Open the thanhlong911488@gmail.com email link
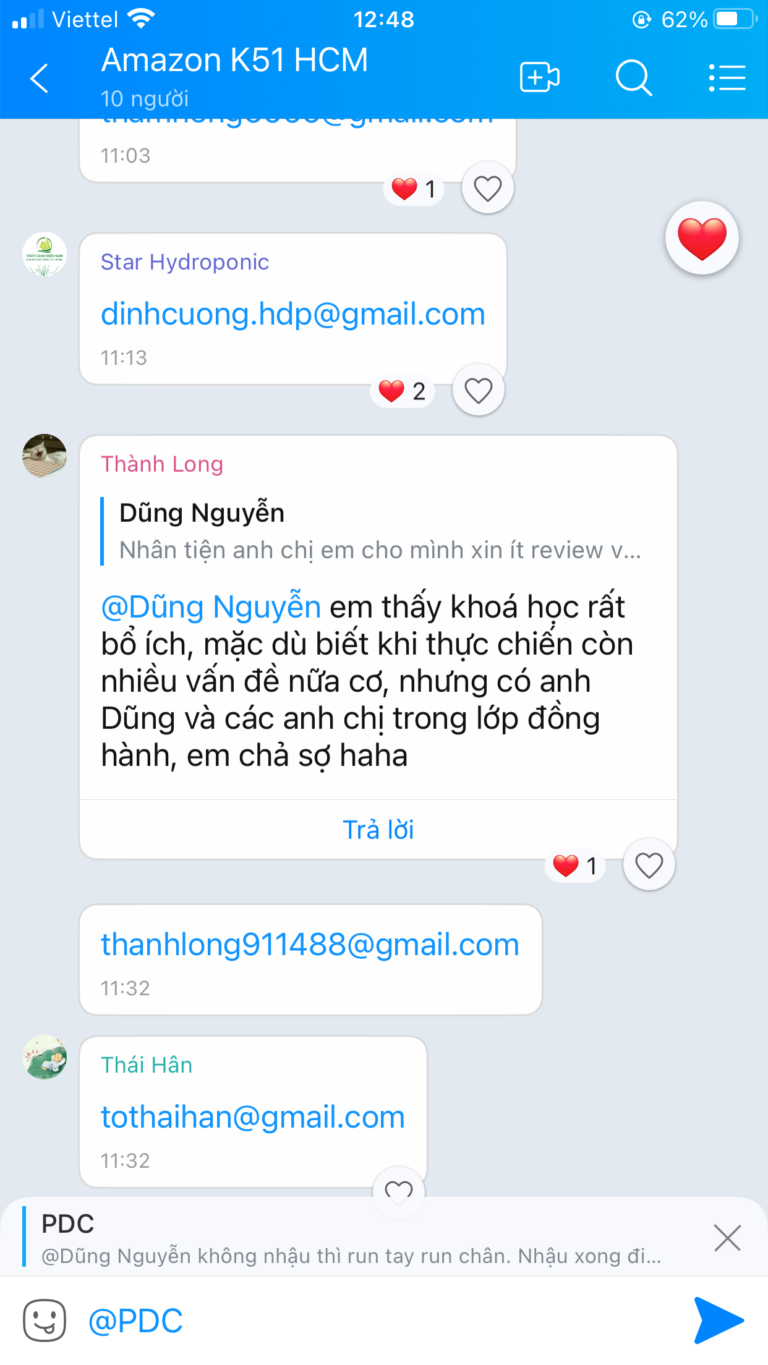The image size is (768, 1365). point(310,944)
